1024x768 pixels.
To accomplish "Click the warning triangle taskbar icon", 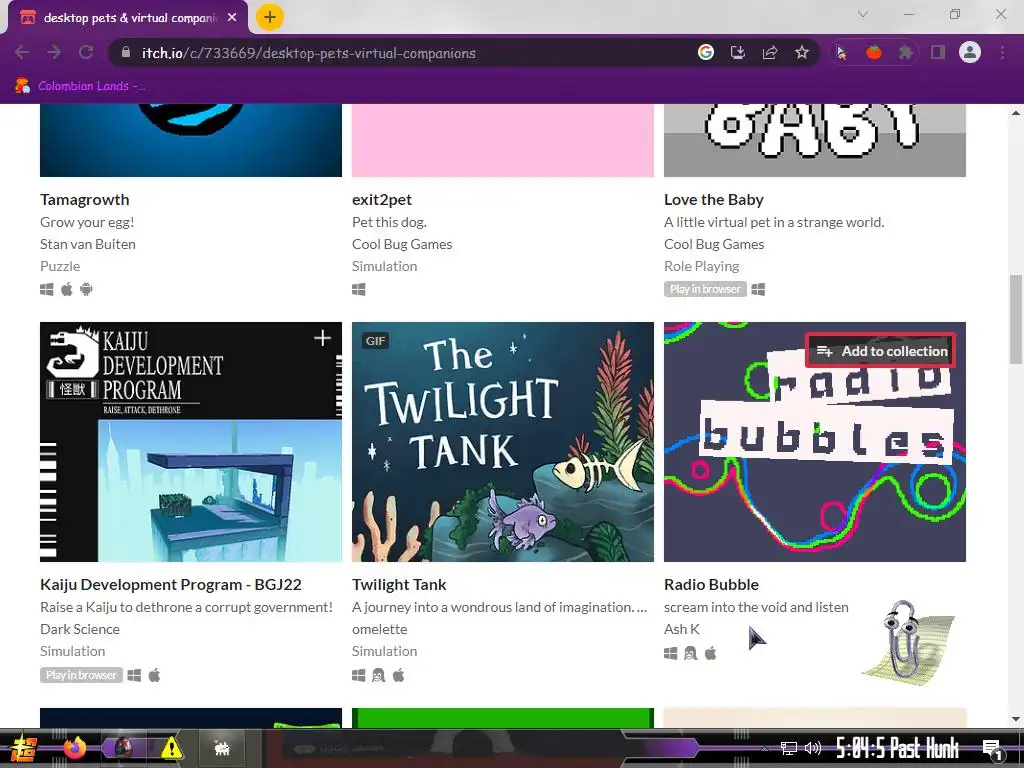I will click(x=171, y=747).
